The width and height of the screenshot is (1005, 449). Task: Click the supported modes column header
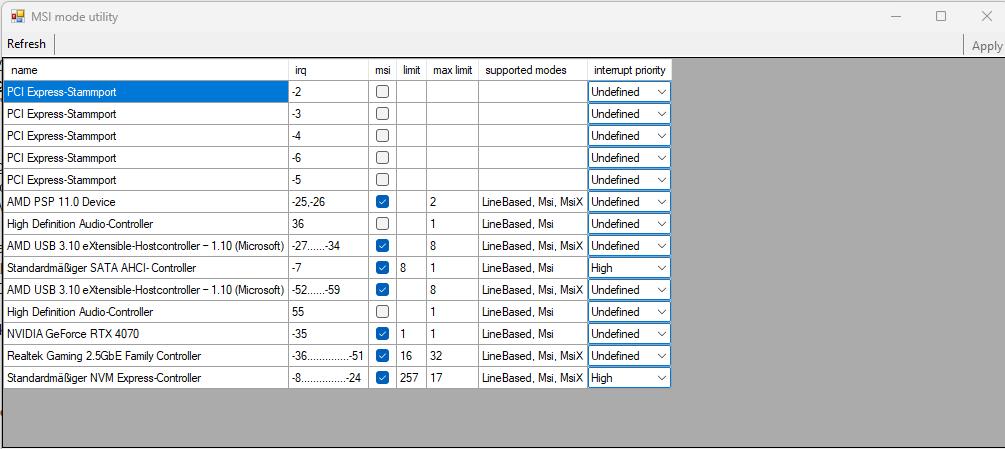click(533, 70)
